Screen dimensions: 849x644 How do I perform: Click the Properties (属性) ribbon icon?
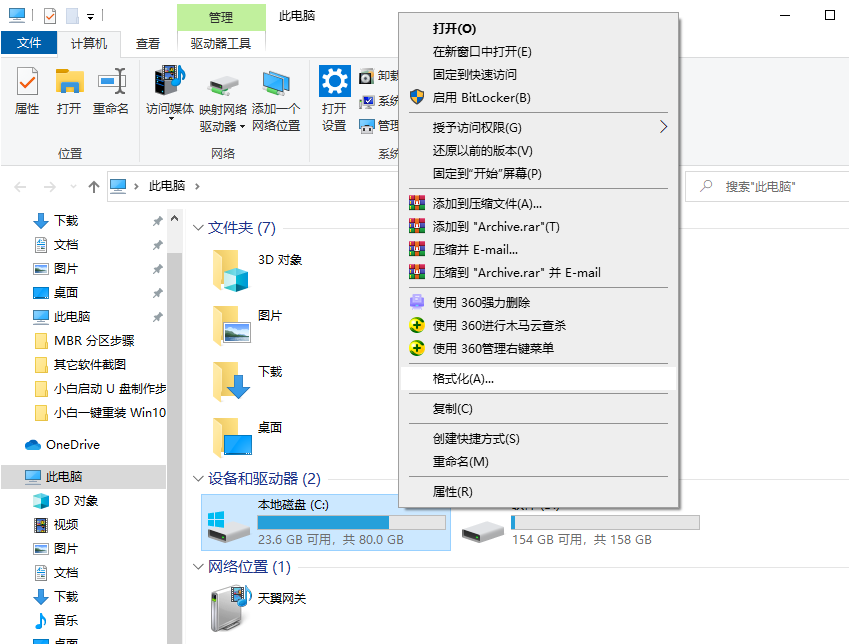point(27,90)
